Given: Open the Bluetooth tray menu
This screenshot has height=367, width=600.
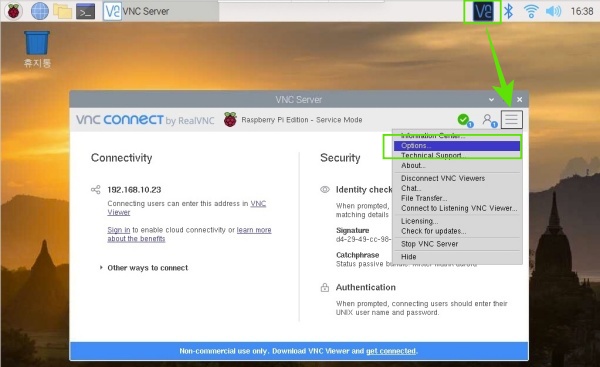Looking at the screenshot, I should point(508,11).
